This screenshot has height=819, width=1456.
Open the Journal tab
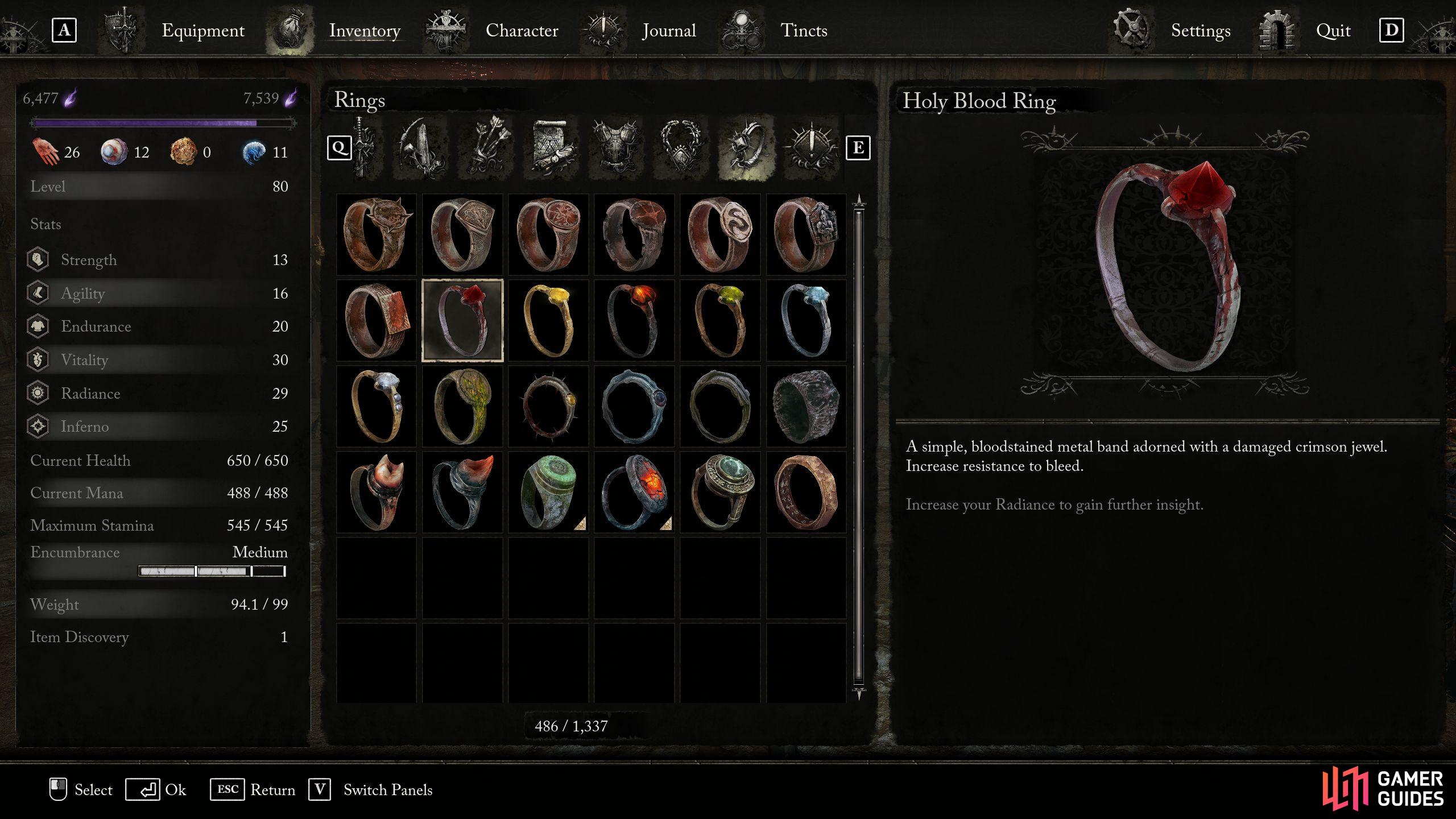[669, 31]
